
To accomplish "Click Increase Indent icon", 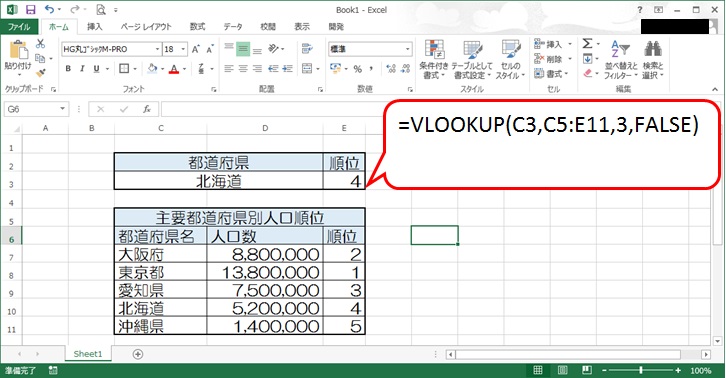I will (x=288, y=69).
